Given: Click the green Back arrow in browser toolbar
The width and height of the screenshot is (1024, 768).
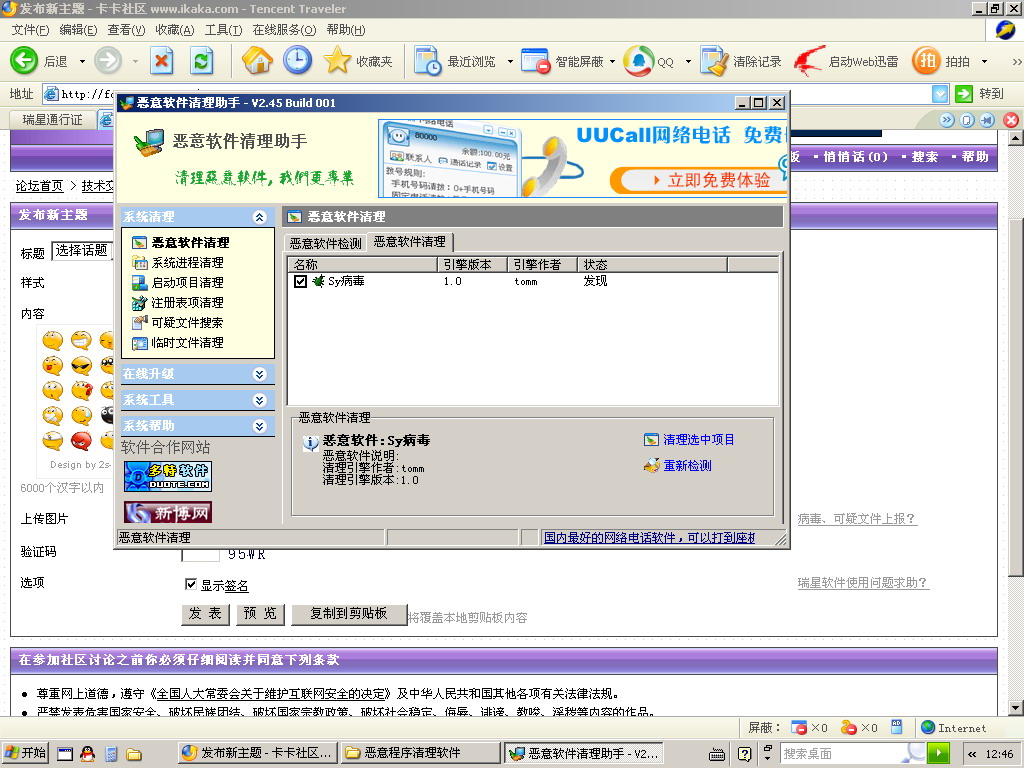Looking at the screenshot, I should click(24, 61).
